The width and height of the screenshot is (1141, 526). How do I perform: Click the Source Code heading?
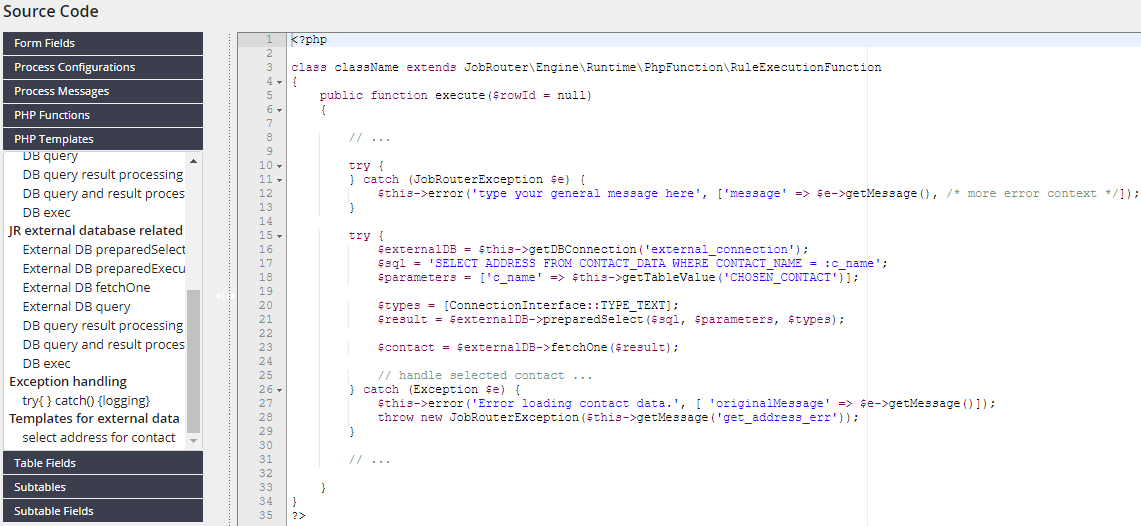click(x=51, y=12)
